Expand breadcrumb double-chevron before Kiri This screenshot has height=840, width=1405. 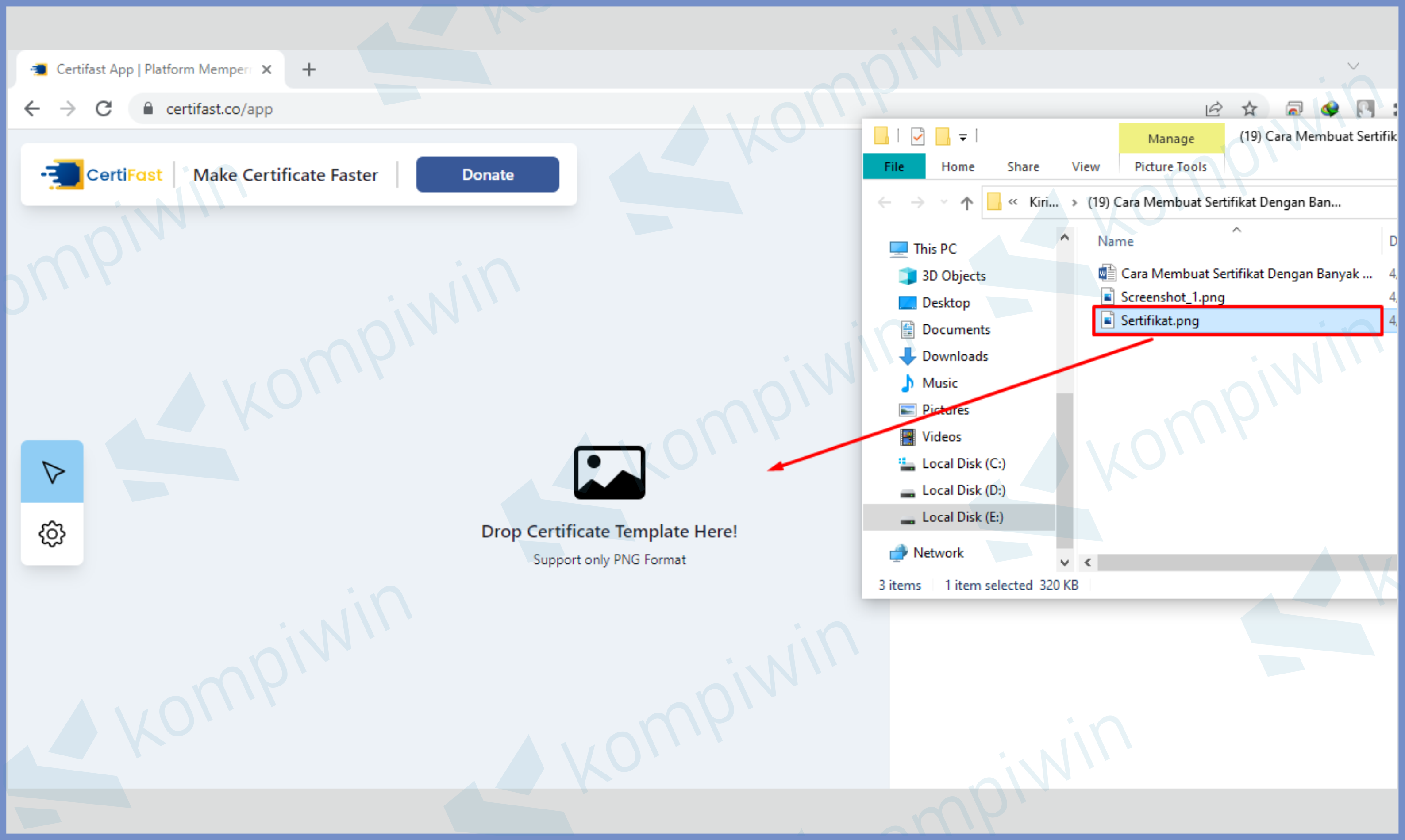1013,202
